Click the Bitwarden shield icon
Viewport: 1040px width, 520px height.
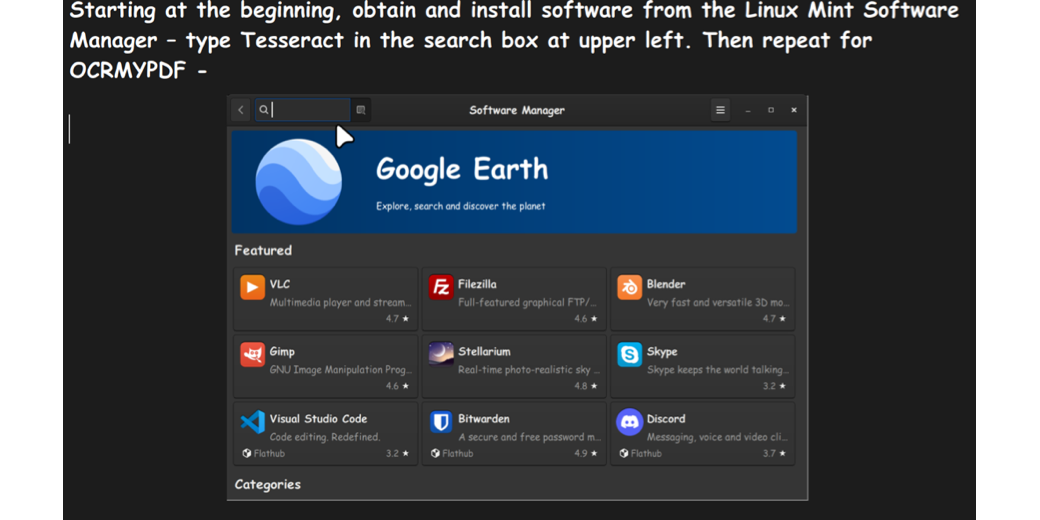441,421
